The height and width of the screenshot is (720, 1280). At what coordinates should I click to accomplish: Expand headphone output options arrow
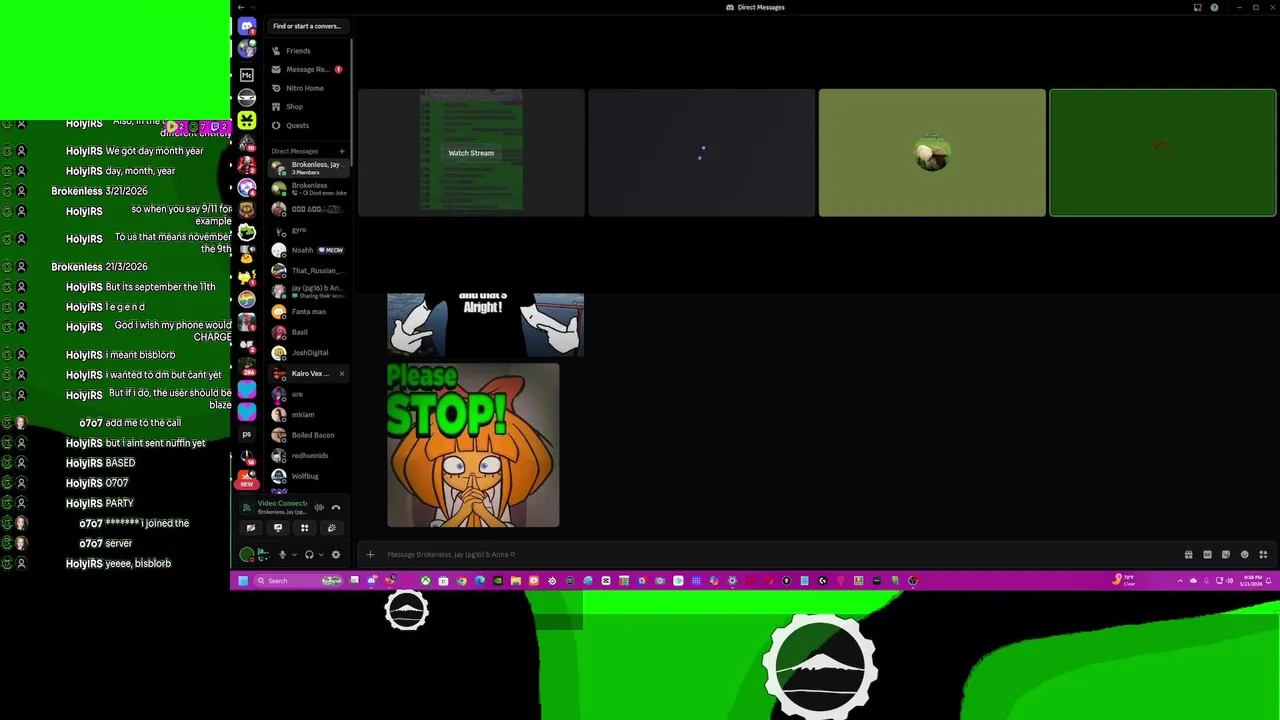point(321,555)
